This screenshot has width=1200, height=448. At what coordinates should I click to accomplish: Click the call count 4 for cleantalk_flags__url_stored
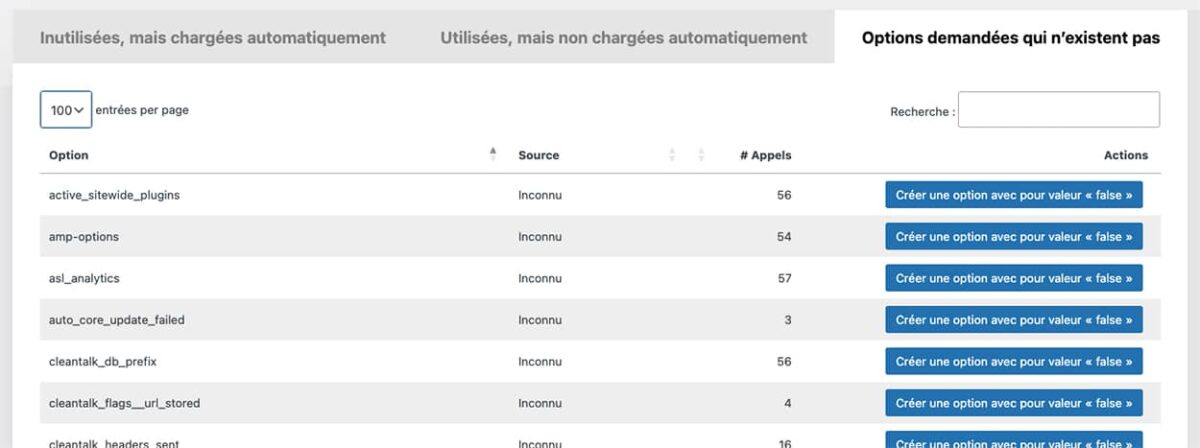[x=788, y=403]
